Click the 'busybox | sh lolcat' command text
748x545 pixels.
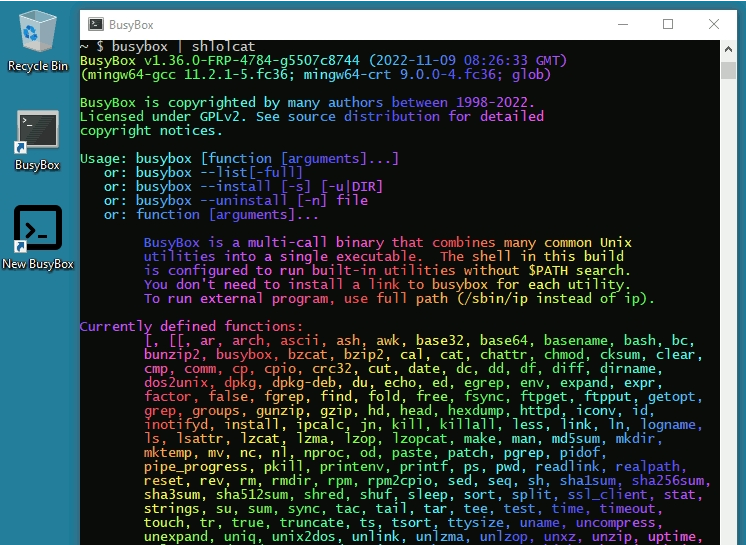(183, 47)
